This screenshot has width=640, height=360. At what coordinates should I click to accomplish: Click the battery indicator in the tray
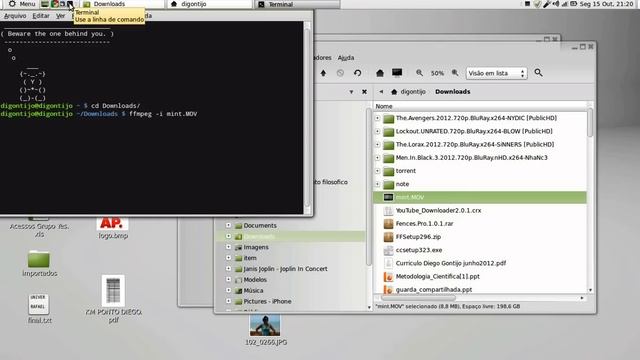click(x=573, y=4)
